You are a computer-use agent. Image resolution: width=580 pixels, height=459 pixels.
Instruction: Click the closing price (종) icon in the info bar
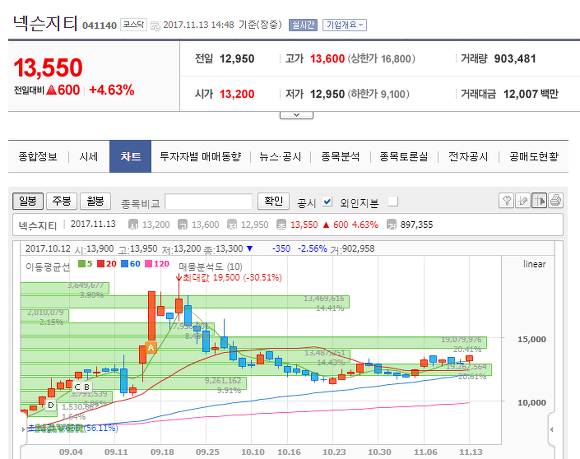(x=281, y=225)
